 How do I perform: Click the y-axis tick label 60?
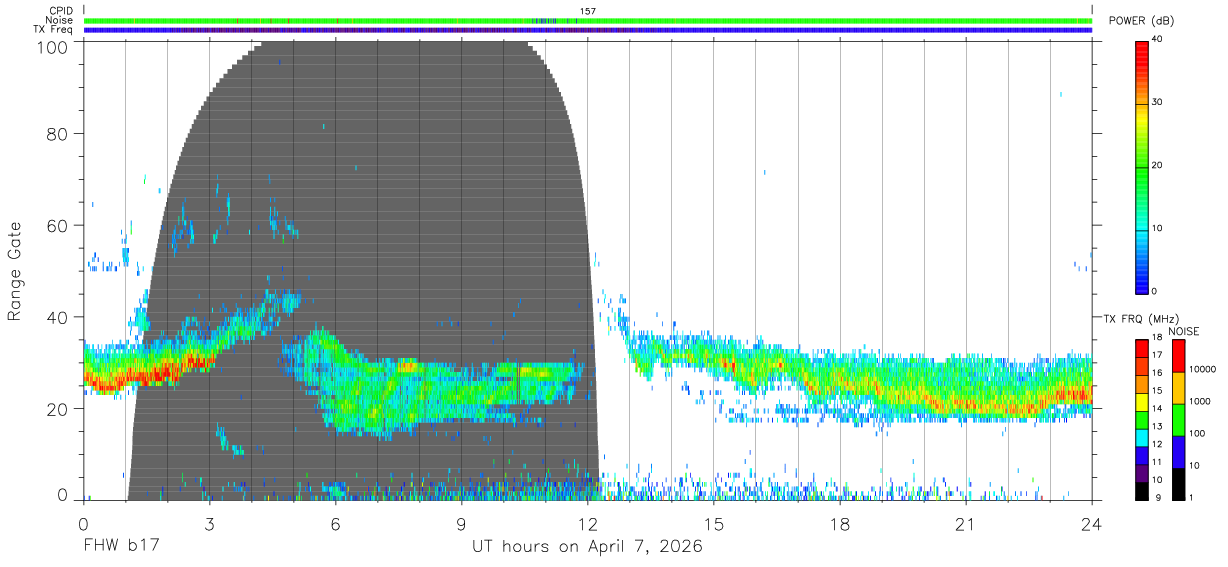pyautogui.click(x=57, y=225)
